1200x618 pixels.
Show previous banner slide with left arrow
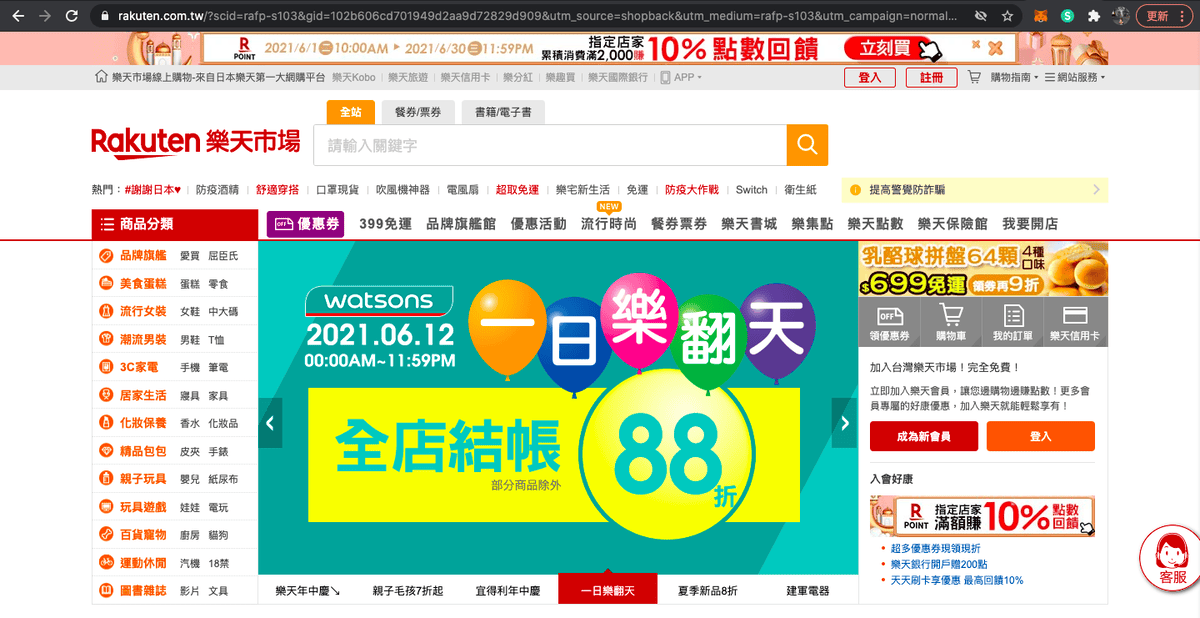pos(270,423)
